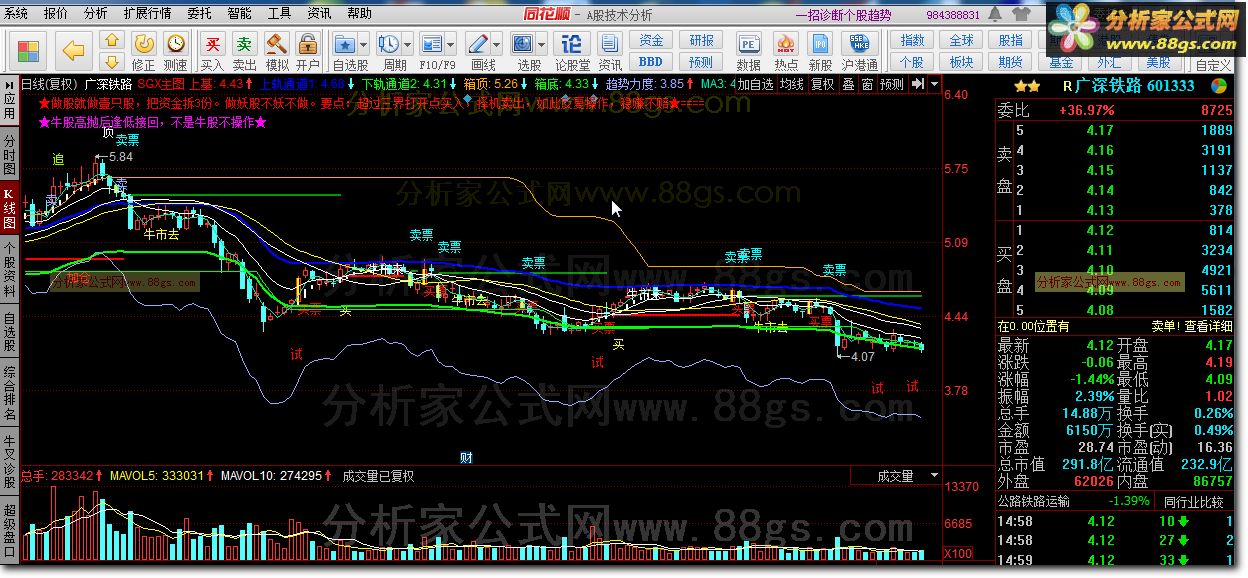1248x578 pixels.
Task: Toggle the 均线 (moving average) display
Action: click(793, 85)
